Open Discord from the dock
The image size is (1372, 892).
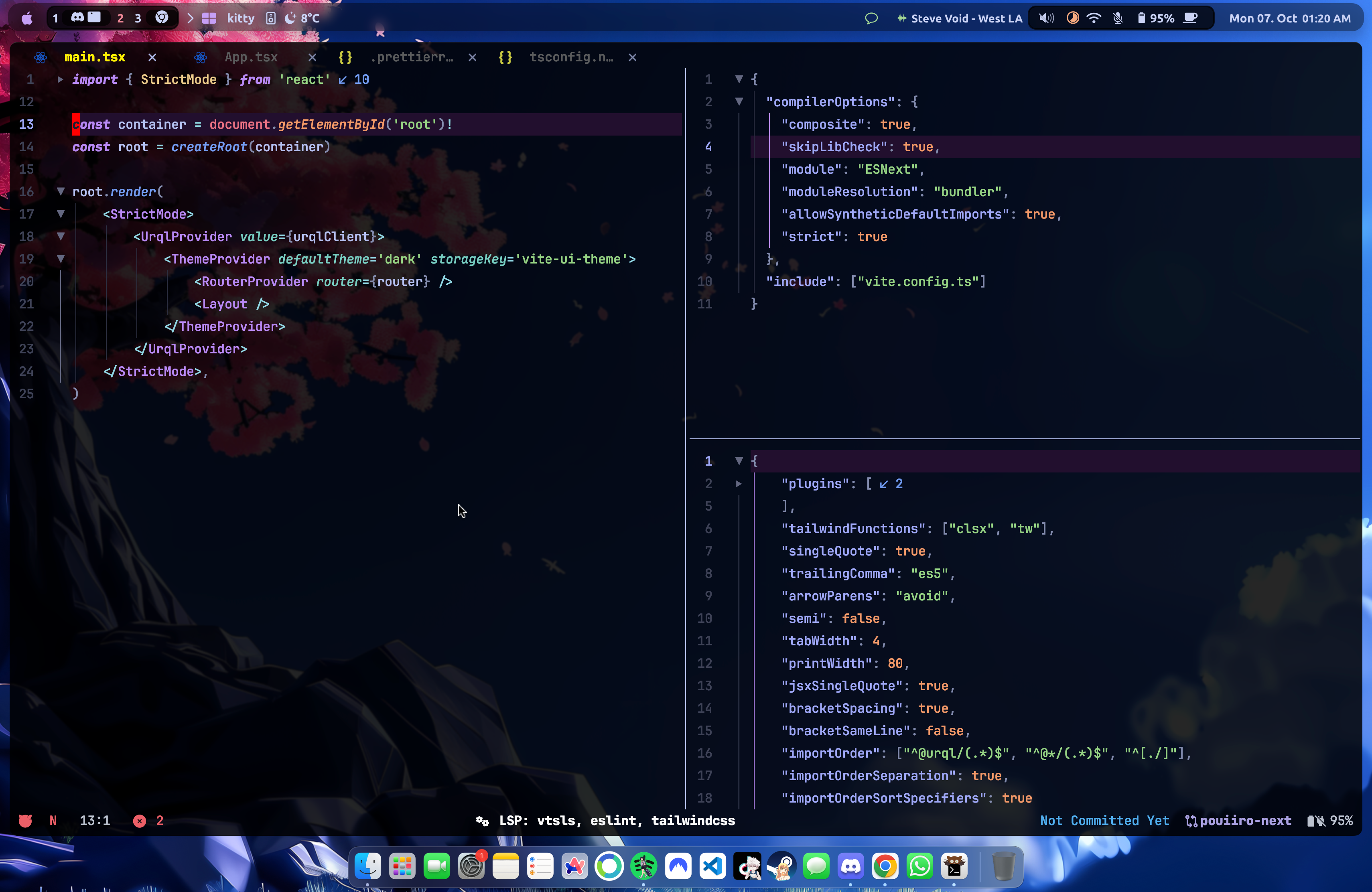[851, 866]
